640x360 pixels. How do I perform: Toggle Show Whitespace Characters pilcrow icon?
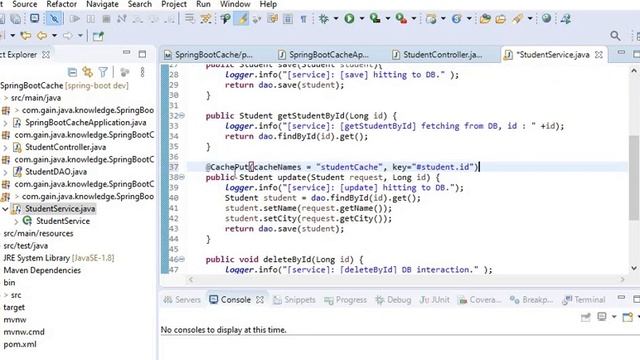tap(303, 19)
